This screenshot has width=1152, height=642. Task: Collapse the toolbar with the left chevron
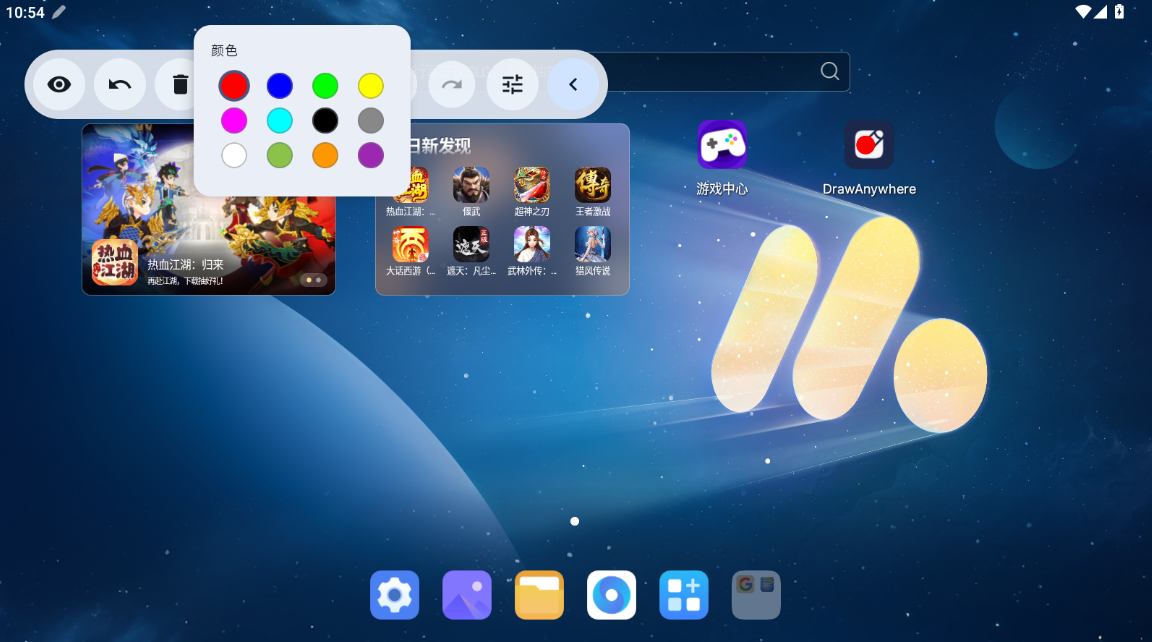pos(573,85)
